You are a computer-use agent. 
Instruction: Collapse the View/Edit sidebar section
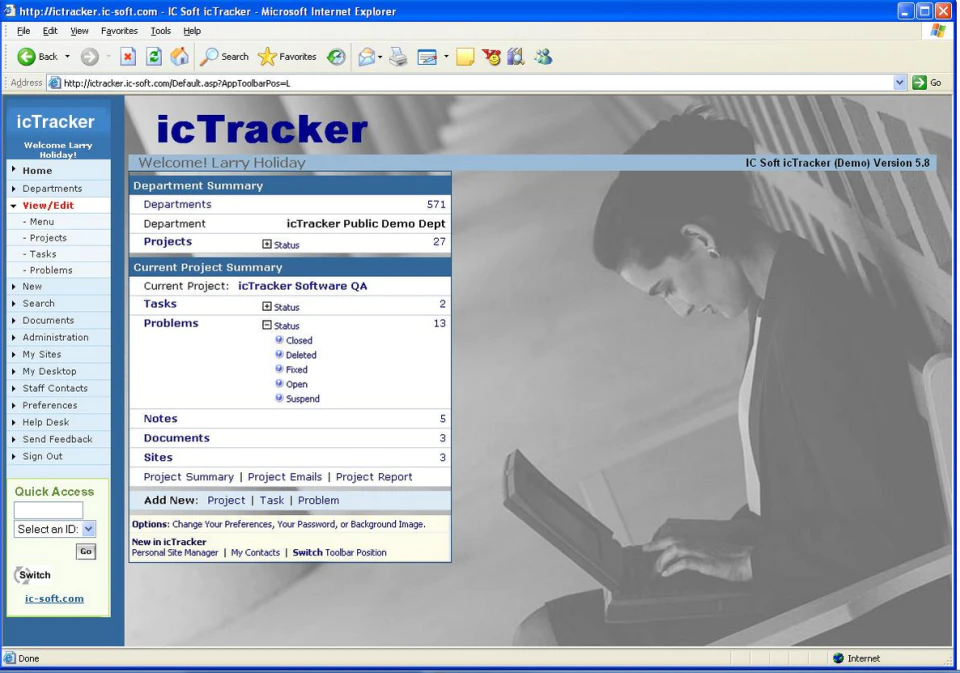(13, 206)
